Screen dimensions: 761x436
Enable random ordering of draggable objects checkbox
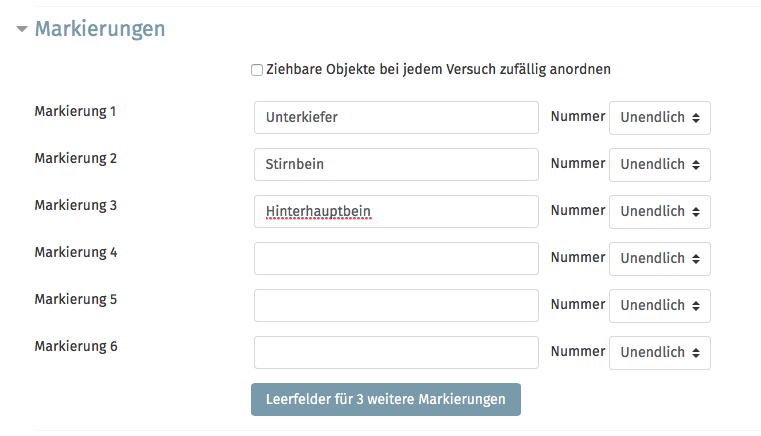point(257,70)
